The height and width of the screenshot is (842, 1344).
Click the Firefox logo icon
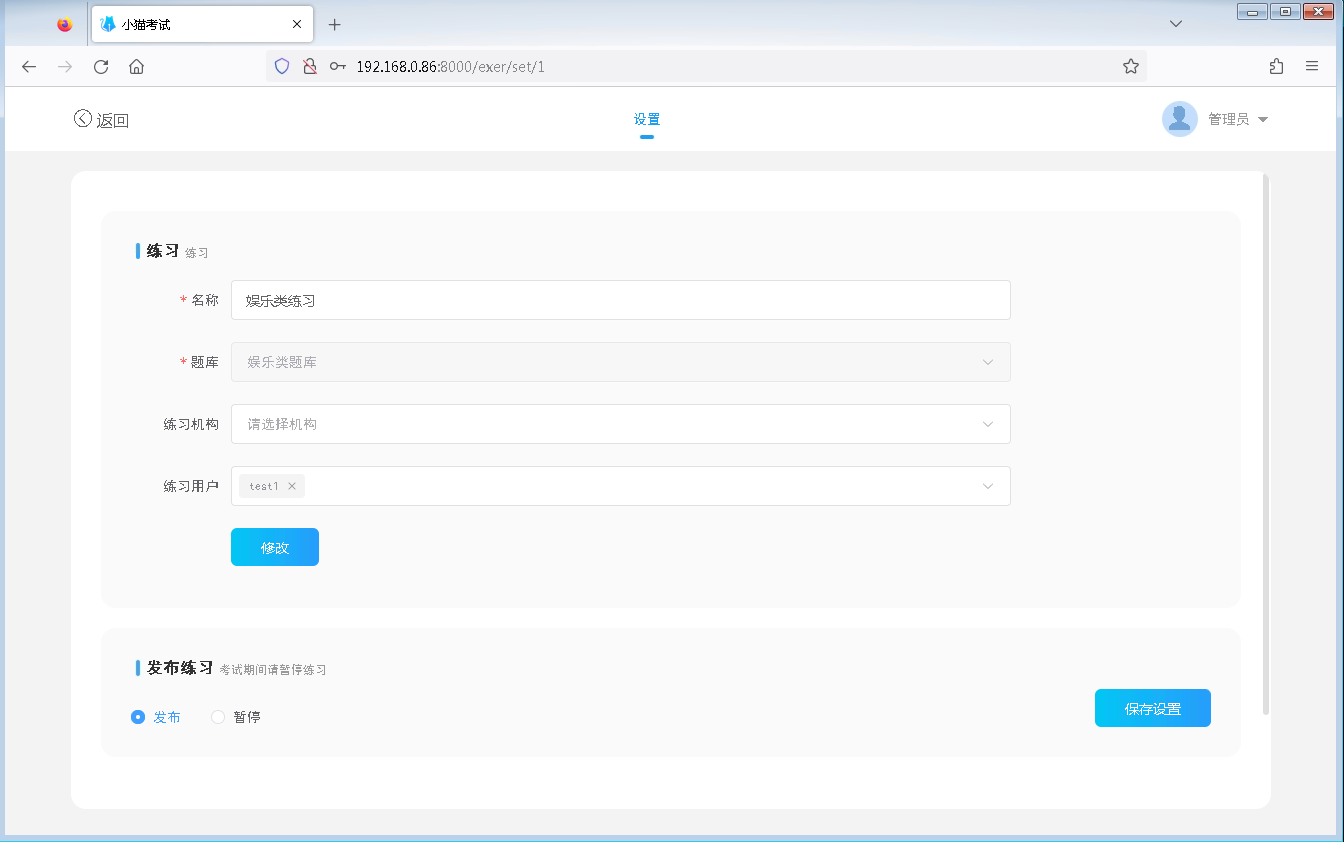[x=65, y=24]
